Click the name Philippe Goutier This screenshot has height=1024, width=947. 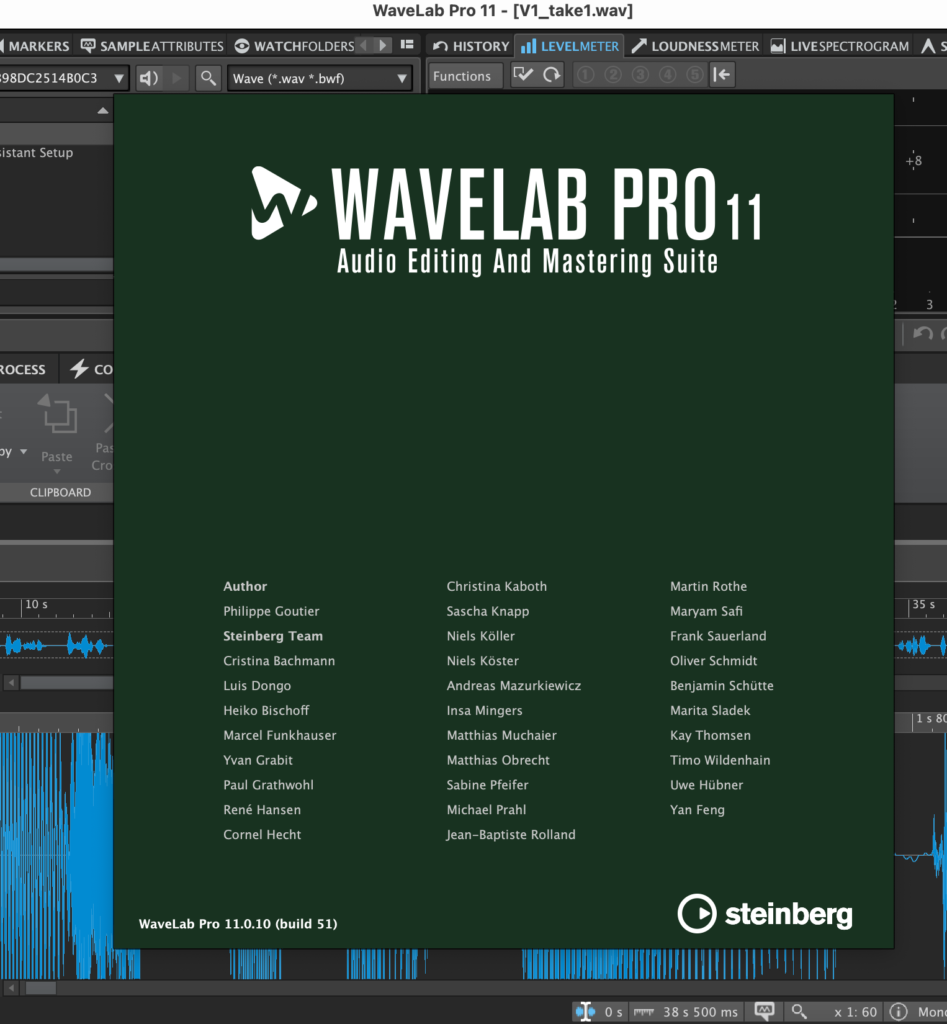(271, 611)
